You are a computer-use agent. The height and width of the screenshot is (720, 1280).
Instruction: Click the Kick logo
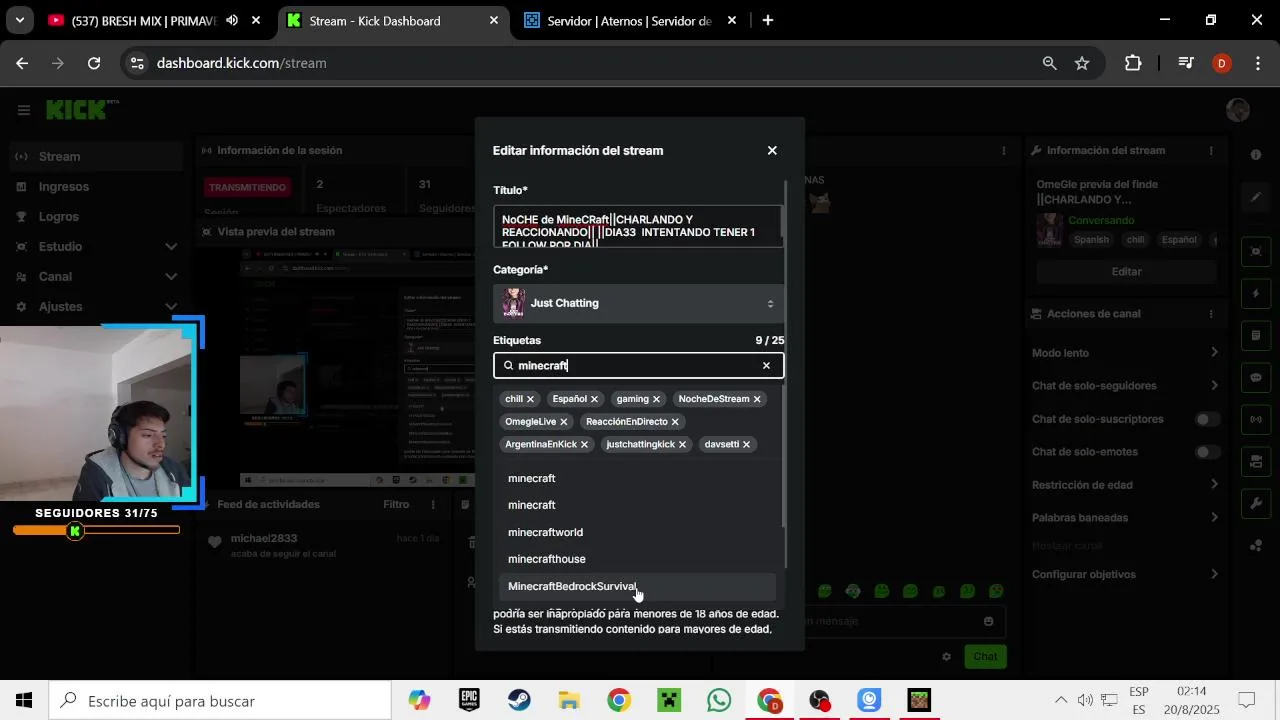(x=81, y=110)
